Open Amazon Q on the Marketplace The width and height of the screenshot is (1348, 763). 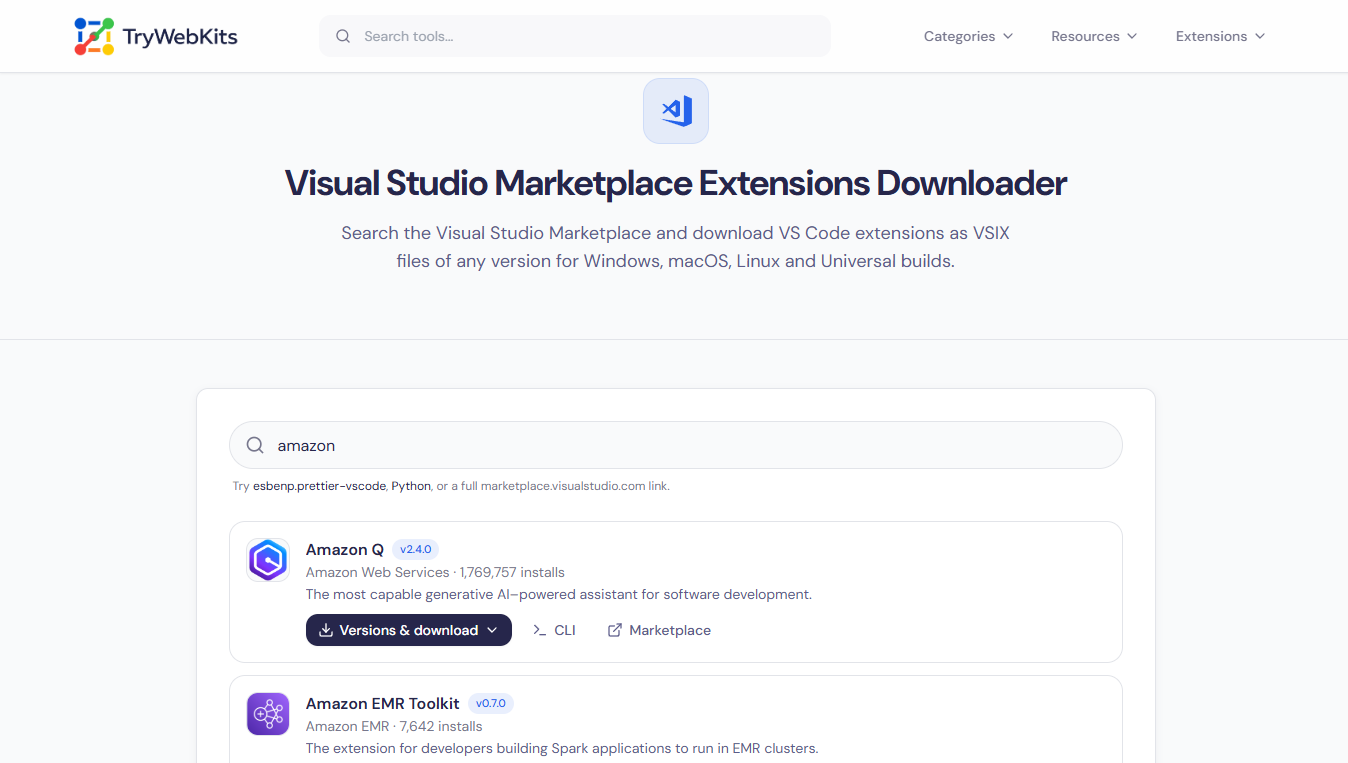pyautogui.click(x=659, y=630)
